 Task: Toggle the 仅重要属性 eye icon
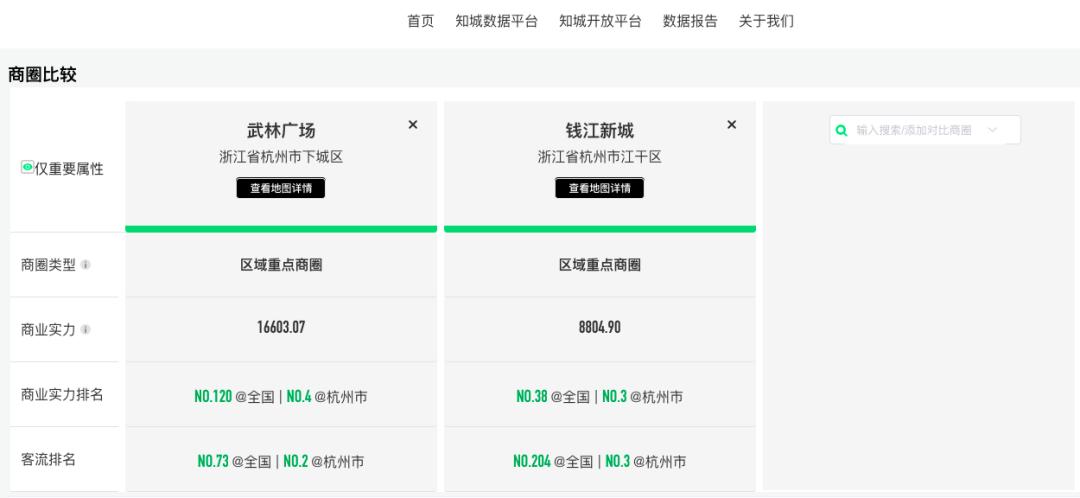[27, 167]
